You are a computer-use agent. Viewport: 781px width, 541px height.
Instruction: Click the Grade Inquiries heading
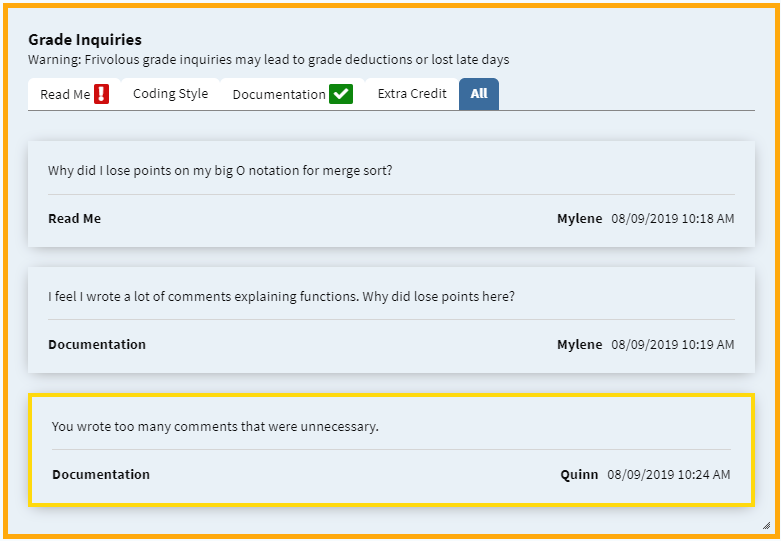point(85,39)
